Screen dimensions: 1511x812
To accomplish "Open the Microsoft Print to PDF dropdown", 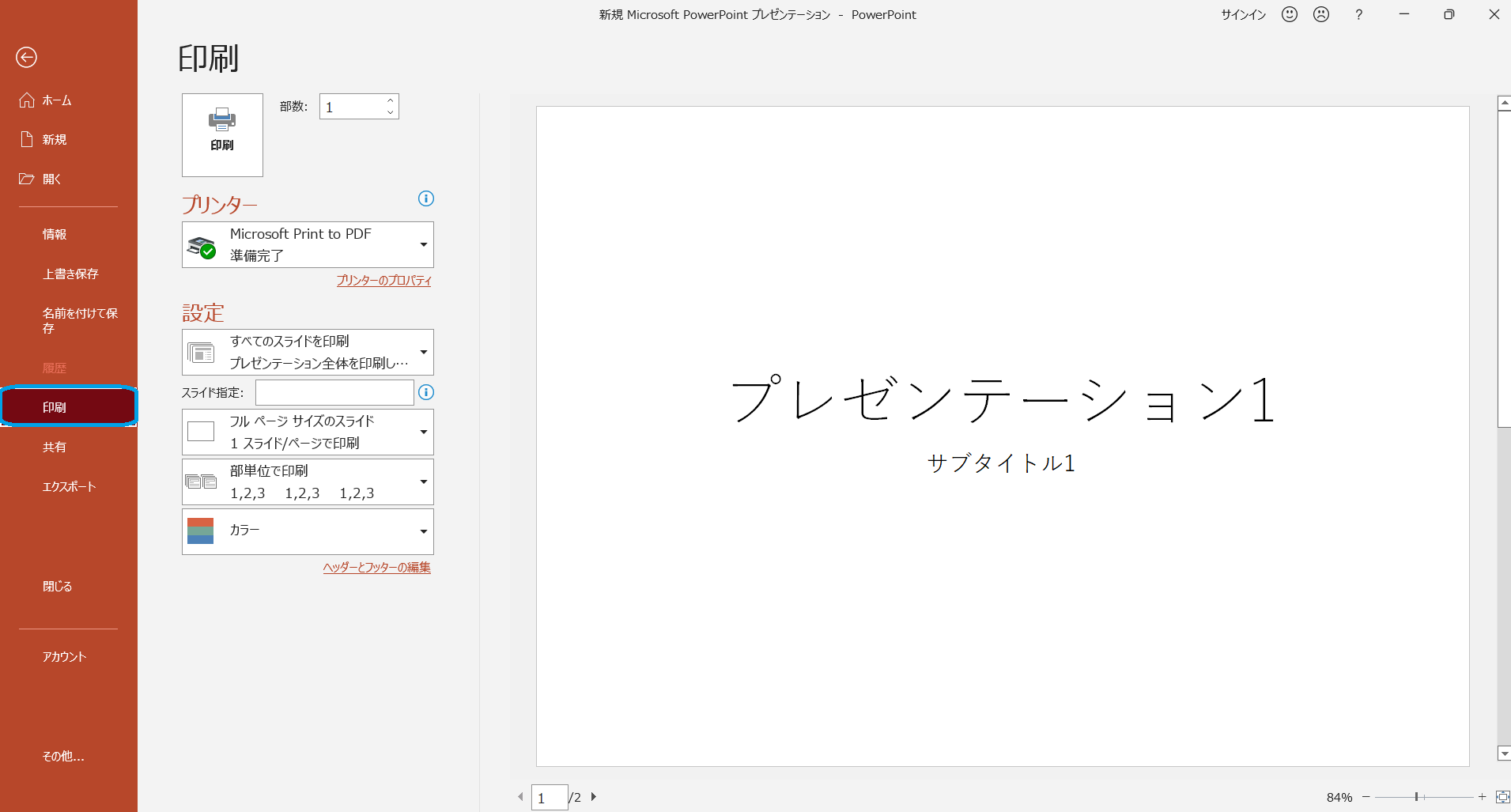I will point(308,244).
